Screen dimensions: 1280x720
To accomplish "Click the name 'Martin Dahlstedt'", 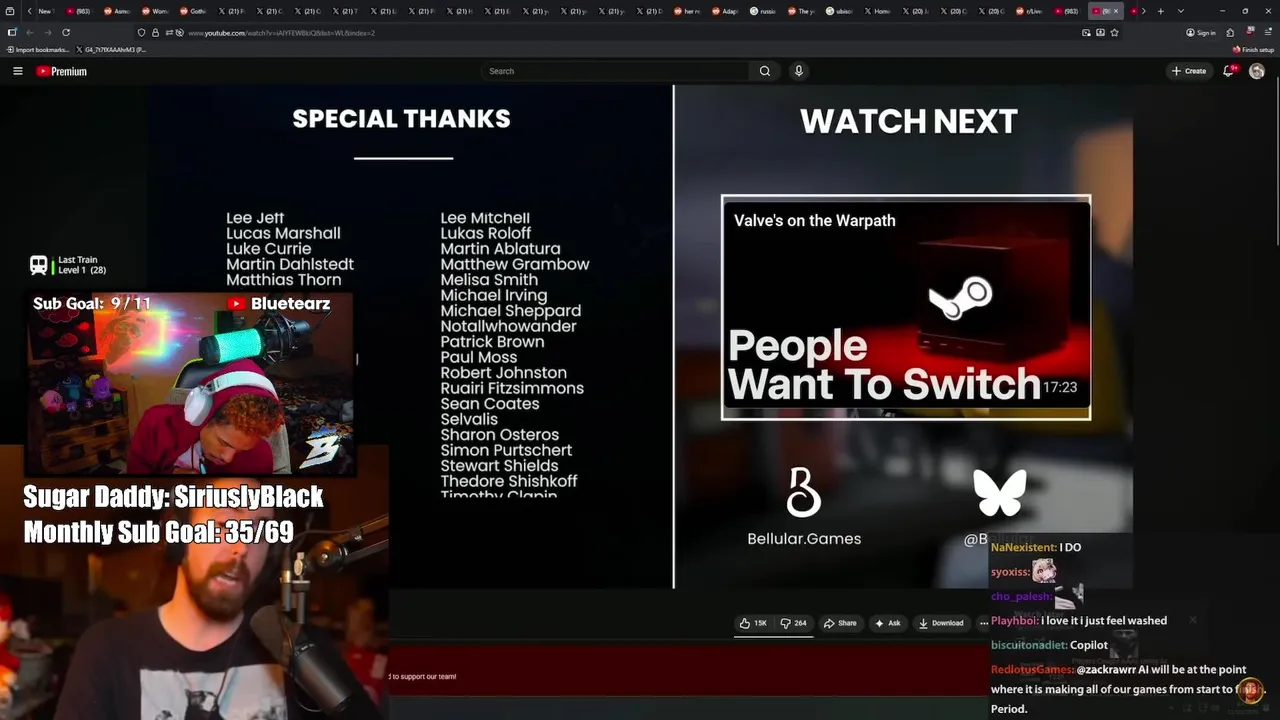I will (290, 264).
